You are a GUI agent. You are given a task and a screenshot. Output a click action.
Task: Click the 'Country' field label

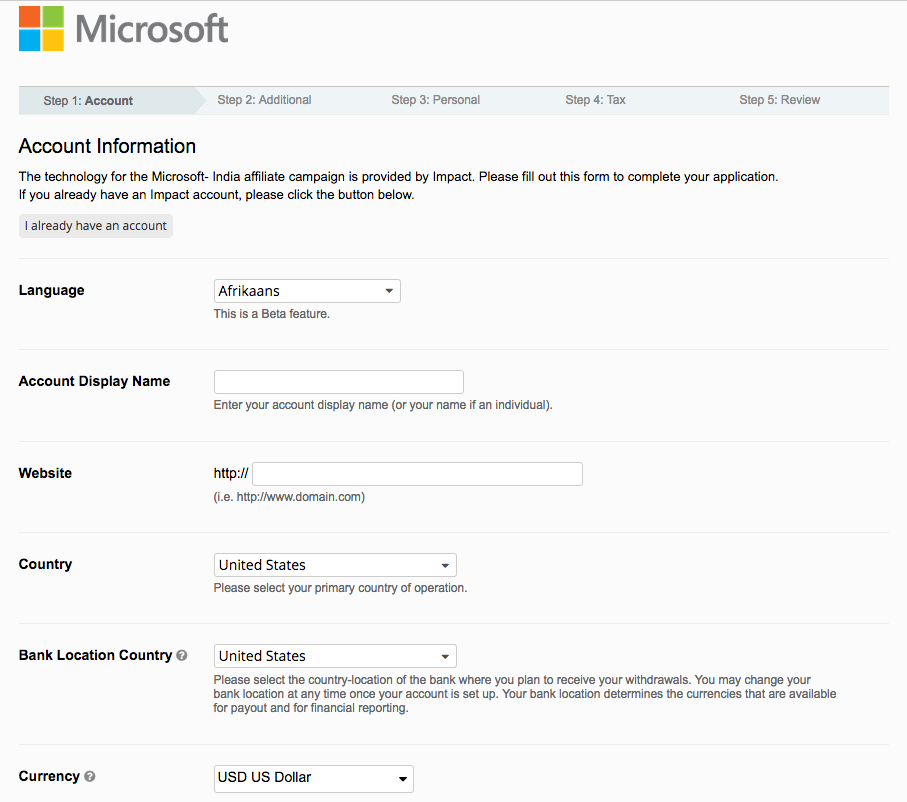tap(45, 564)
